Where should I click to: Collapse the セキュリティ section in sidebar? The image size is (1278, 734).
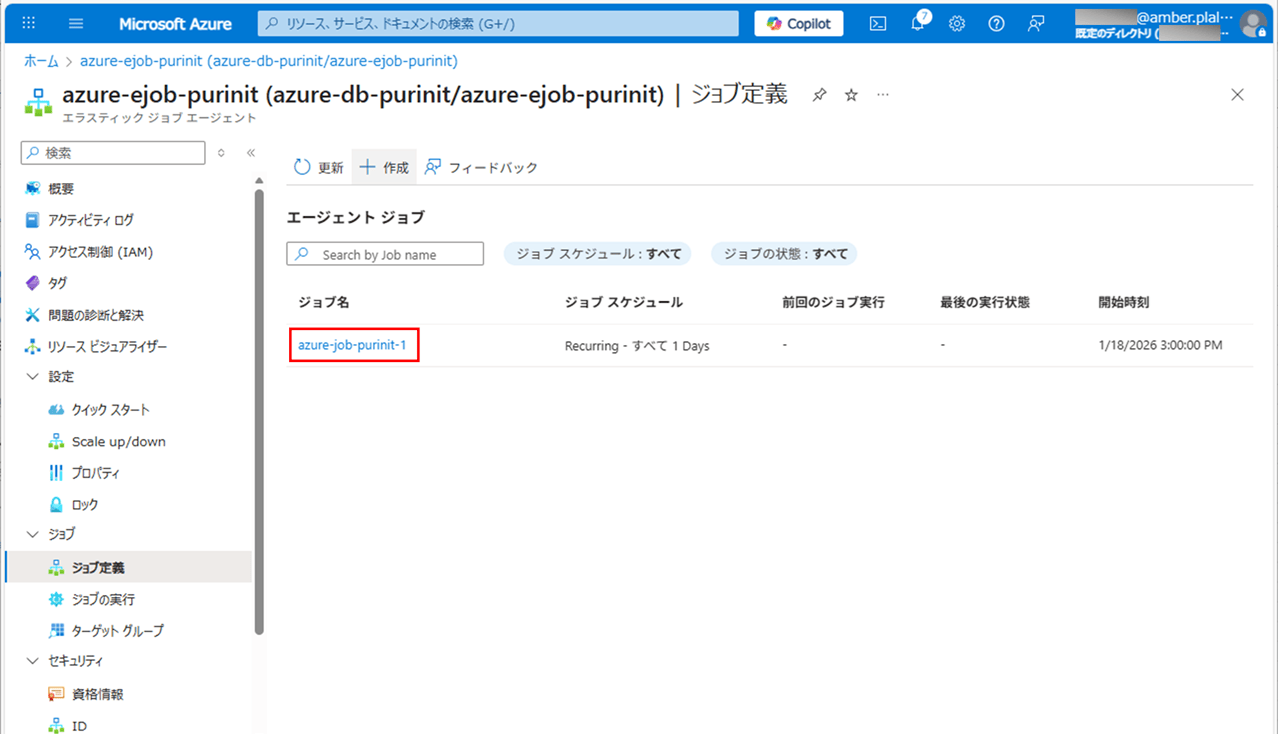pyautogui.click(x=33, y=661)
